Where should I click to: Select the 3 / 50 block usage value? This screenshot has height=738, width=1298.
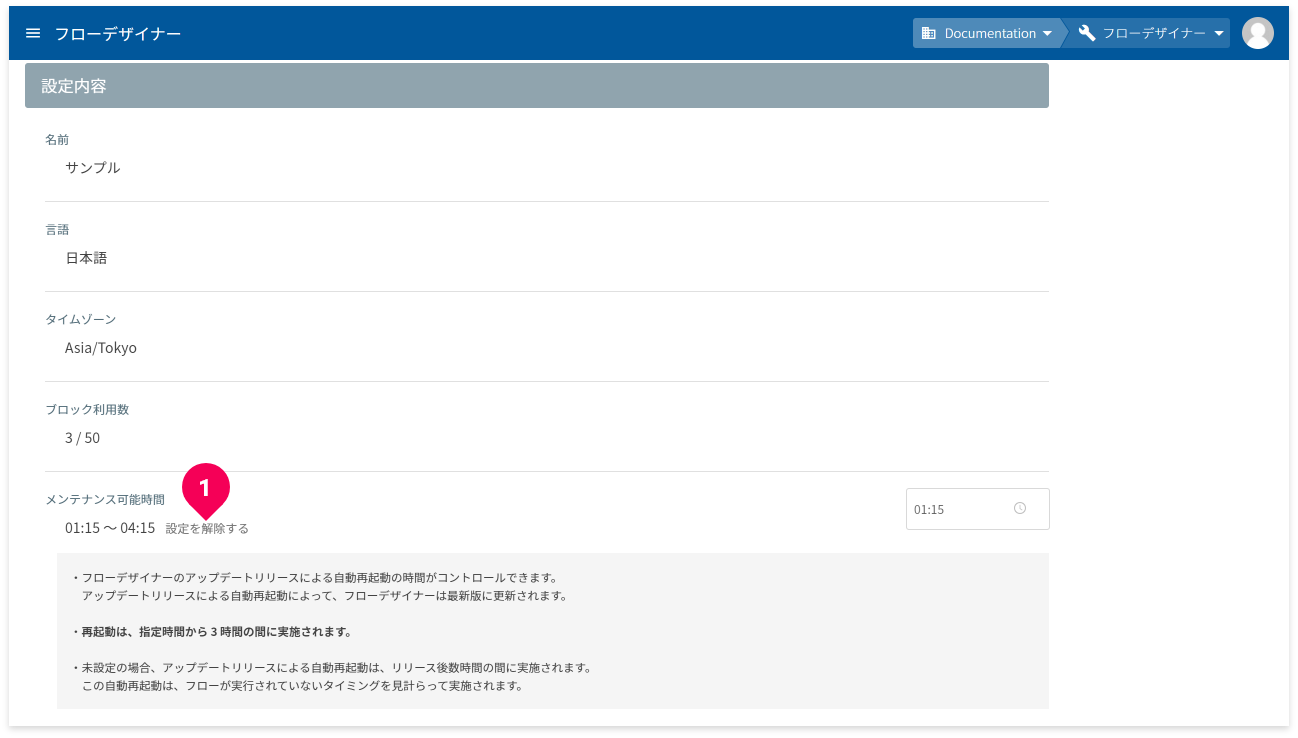coord(83,438)
